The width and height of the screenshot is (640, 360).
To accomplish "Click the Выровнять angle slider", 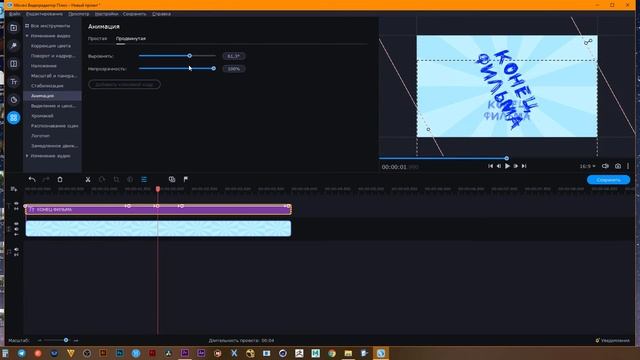I will 177,56.
